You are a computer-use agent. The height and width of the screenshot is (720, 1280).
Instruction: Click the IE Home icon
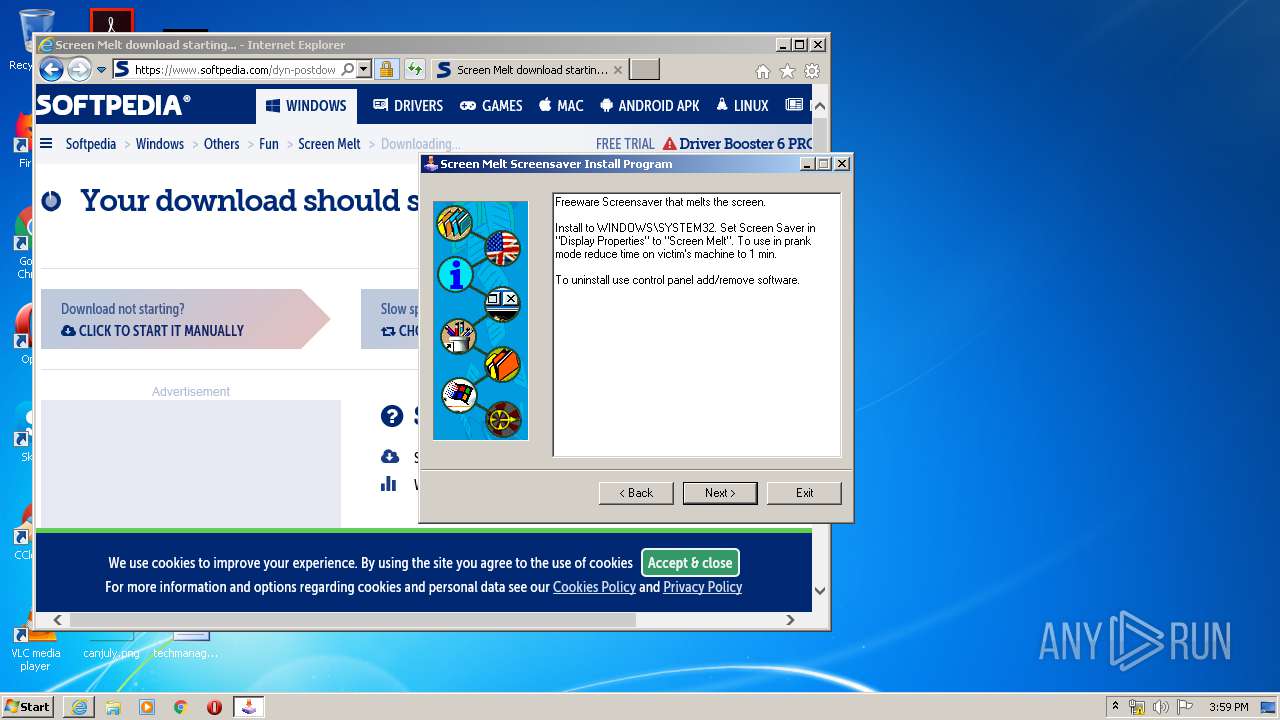click(x=763, y=71)
